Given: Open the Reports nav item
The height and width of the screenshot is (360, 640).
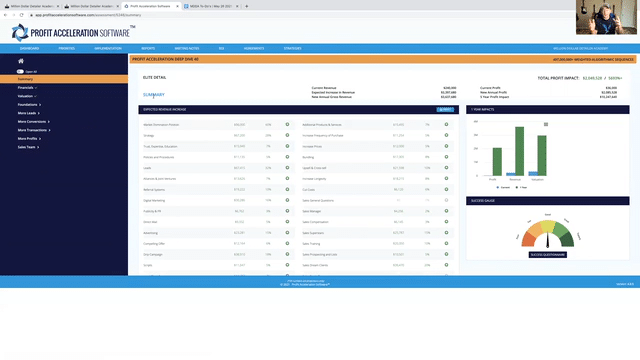Looking at the screenshot, I should 148,49.
